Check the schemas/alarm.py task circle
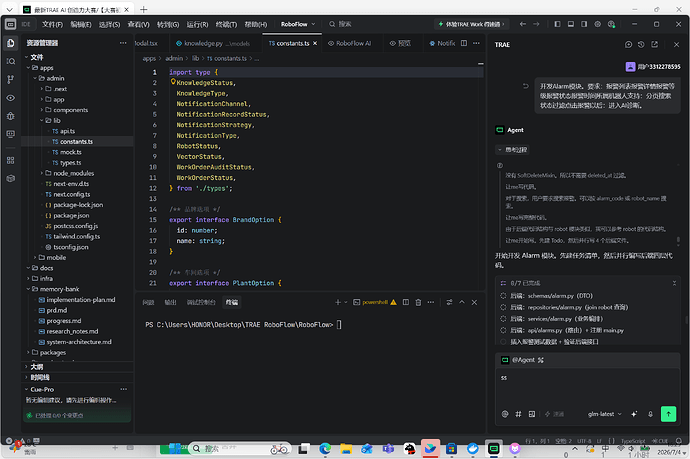The image size is (690, 459). click(503, 296)
